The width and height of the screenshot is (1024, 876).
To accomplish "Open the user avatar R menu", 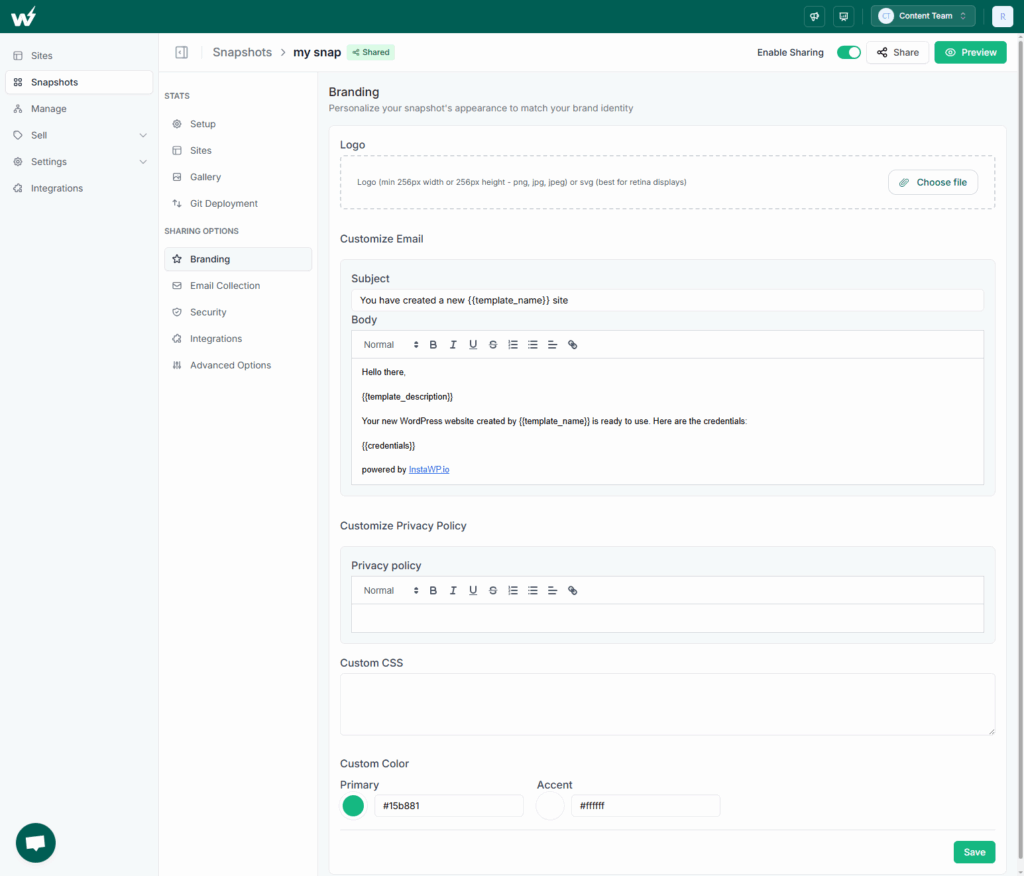I will click(x=1002, y=16).
